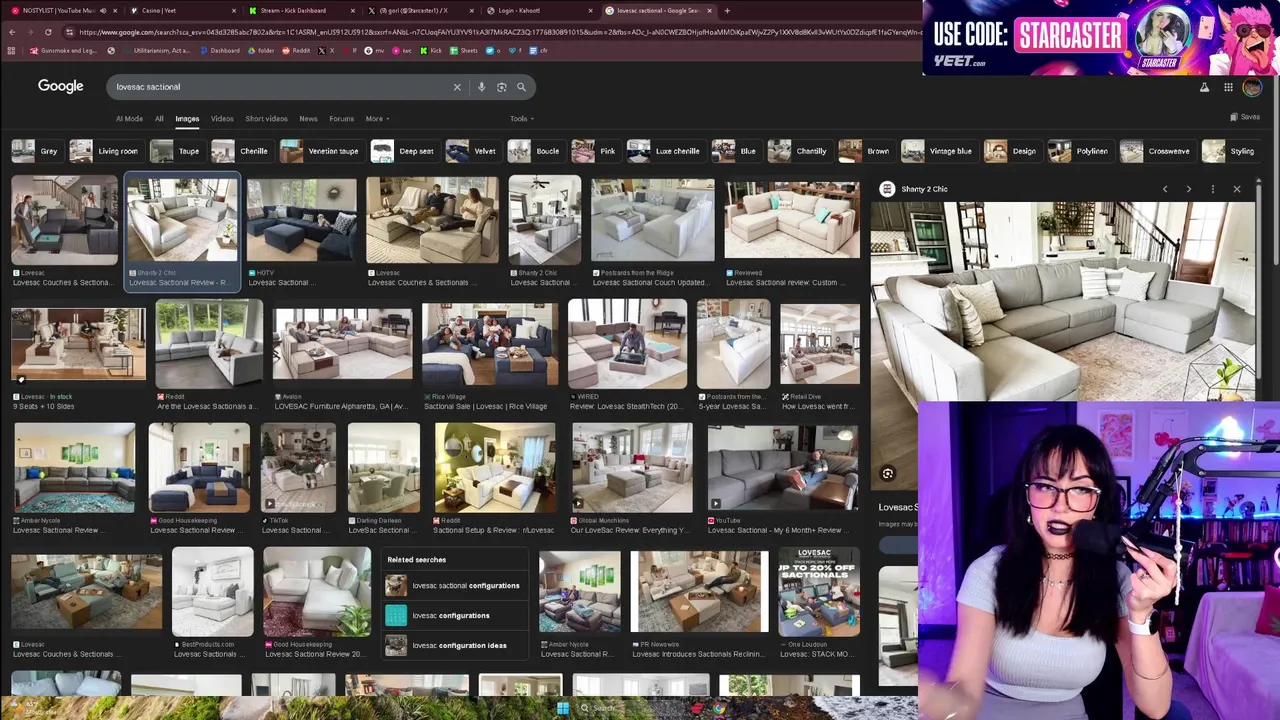Clear the search box with the X icon
The height and width of the screenshot is (720, 1280).
(457, 87)
